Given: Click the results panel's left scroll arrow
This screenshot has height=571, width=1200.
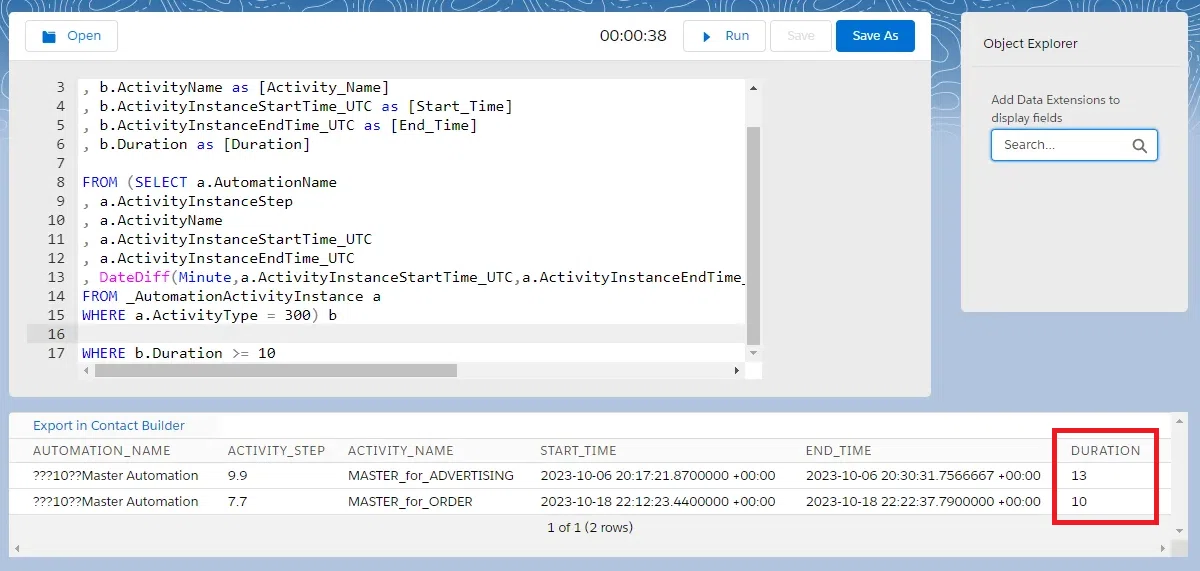Looking at the screenshot, I should coord(17,549).
